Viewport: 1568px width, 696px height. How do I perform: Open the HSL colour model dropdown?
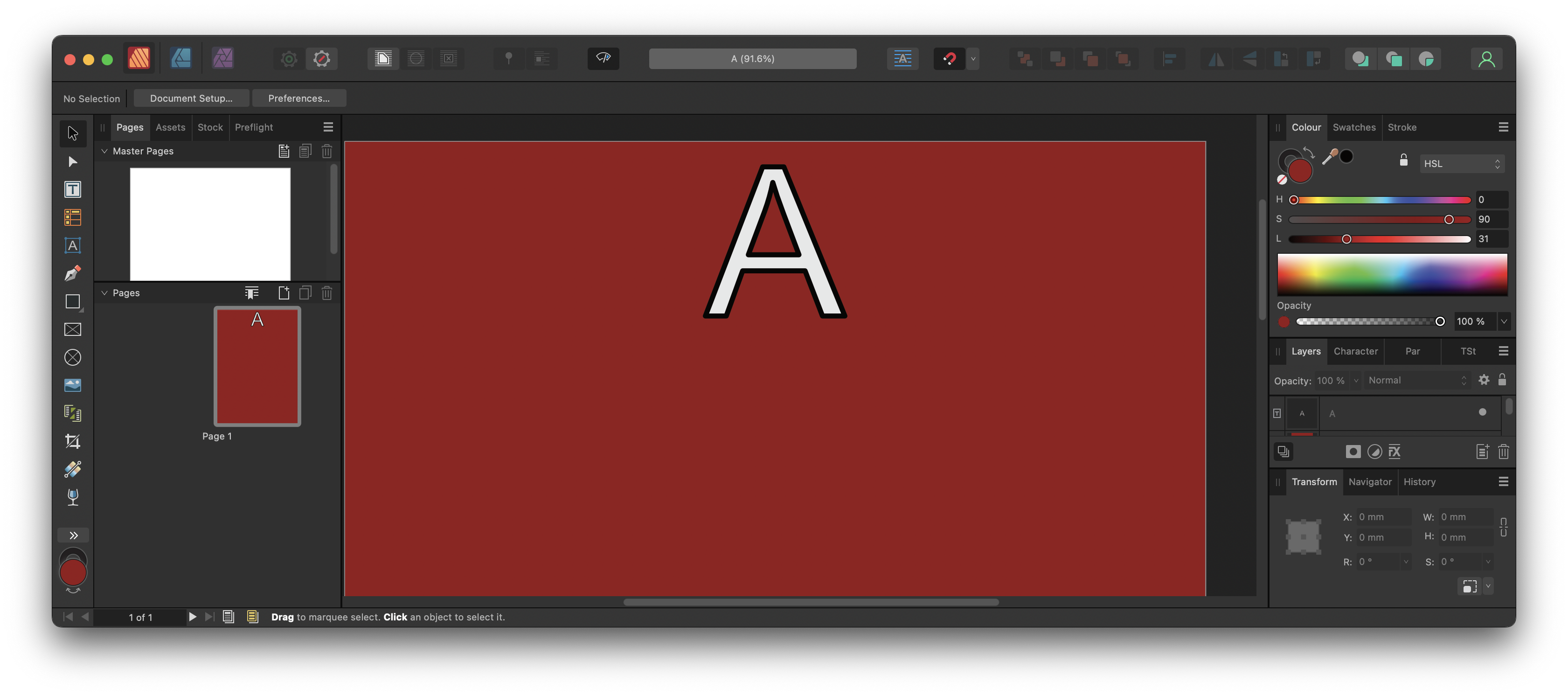[x=1462, y=164]
